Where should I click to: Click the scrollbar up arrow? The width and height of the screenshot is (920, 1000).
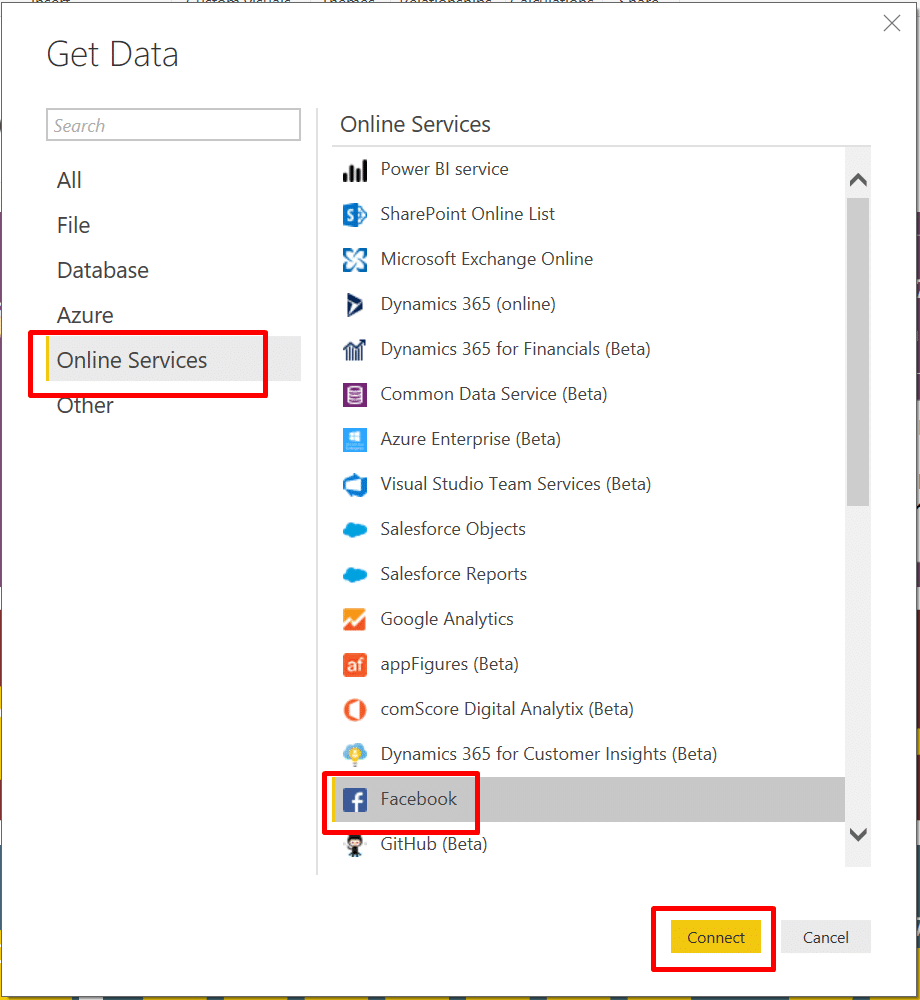tap(858, 180)
